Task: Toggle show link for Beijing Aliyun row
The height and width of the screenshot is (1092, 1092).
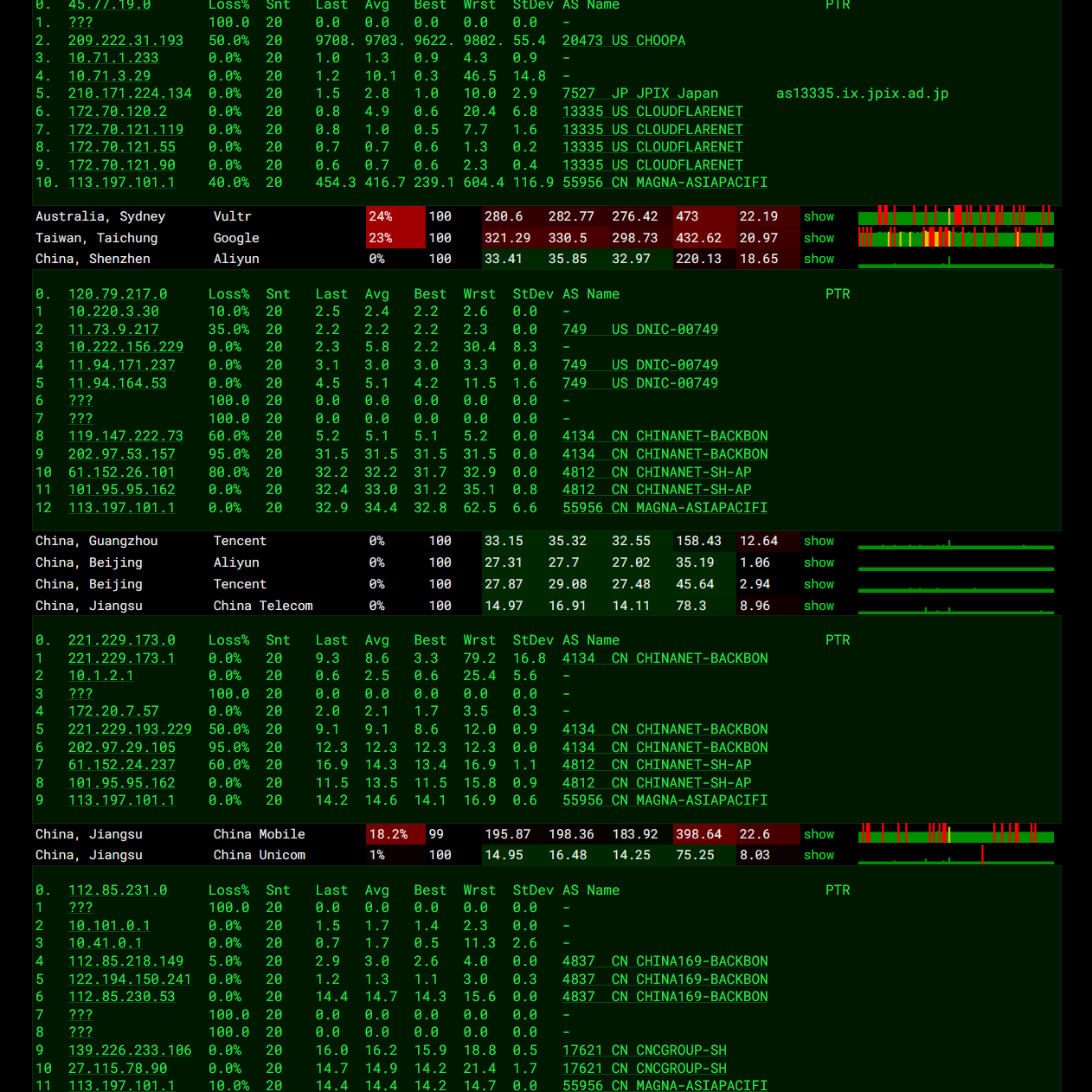Action: (818, 562)
